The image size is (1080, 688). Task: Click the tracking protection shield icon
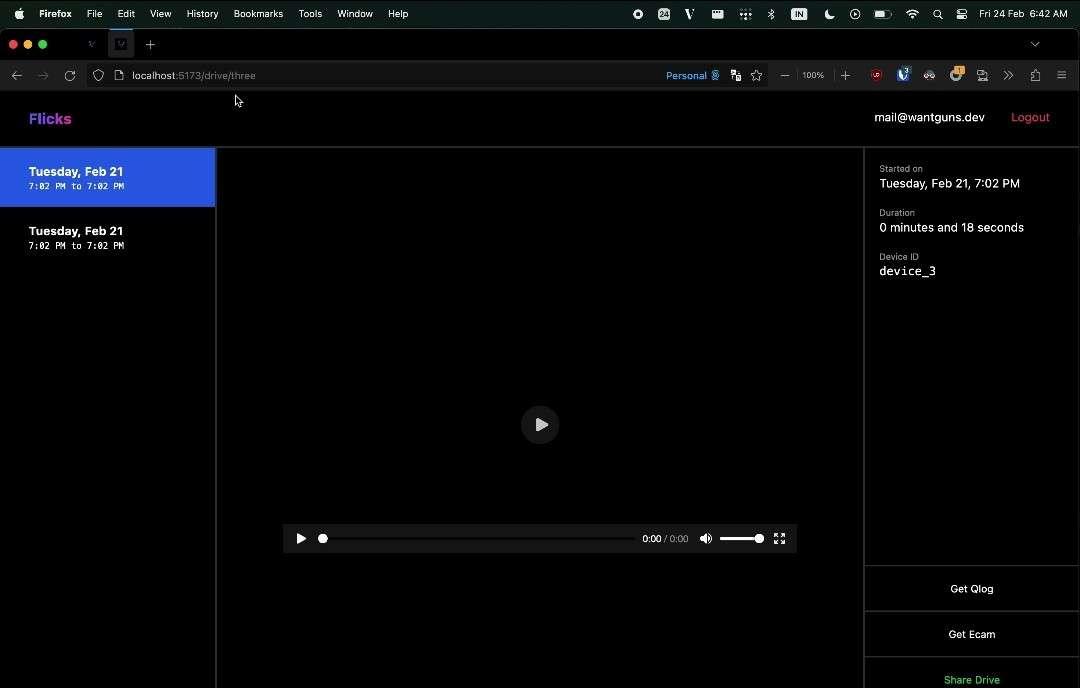click(98, 75)
